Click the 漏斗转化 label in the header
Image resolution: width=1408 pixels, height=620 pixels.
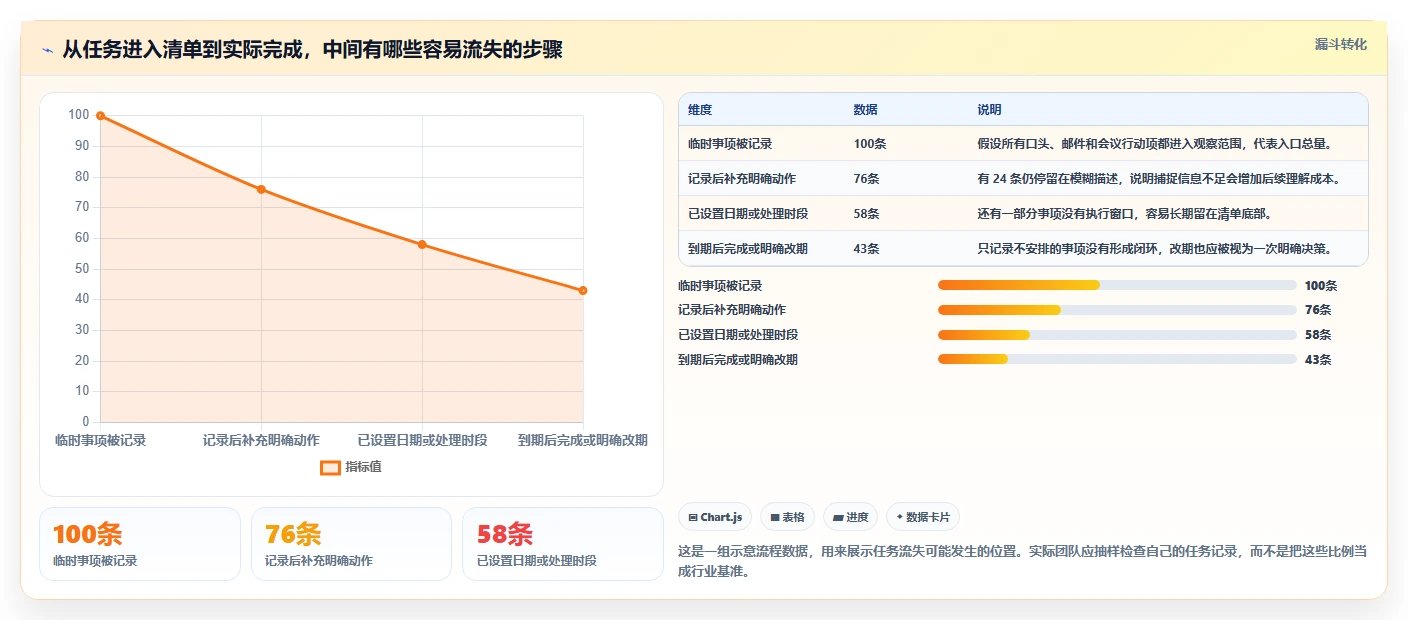click(x=1340, y=44)
